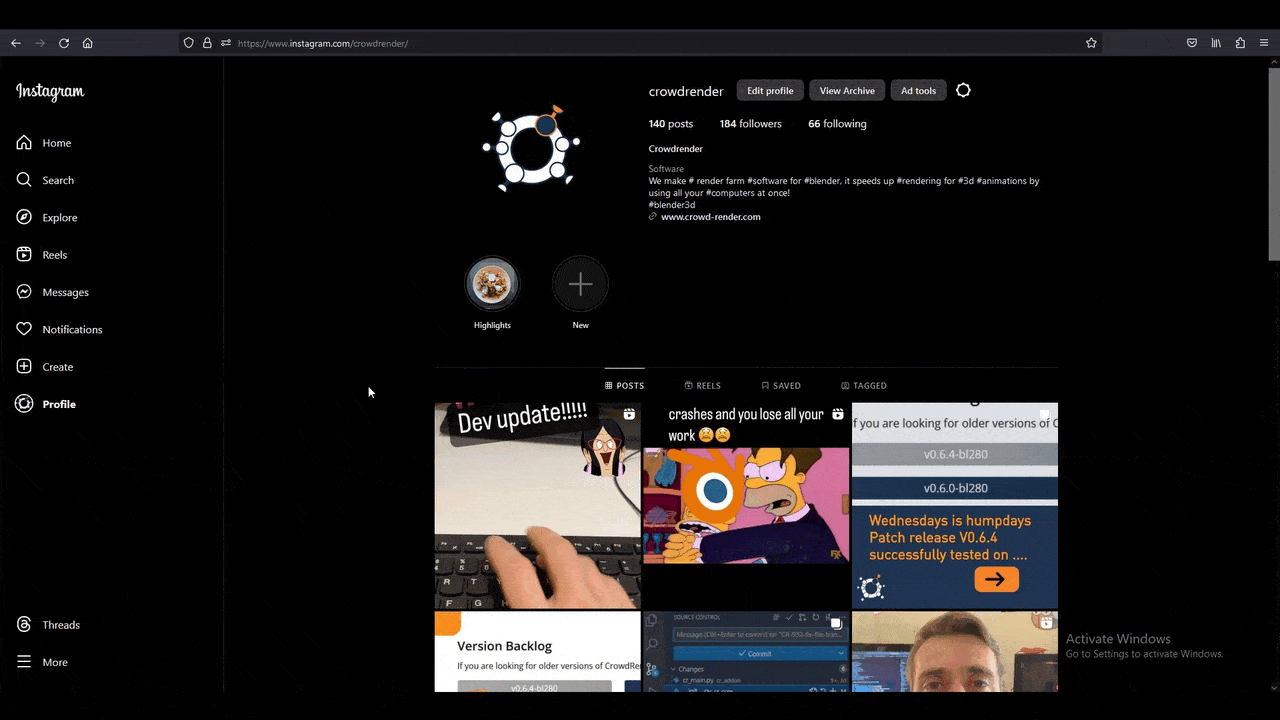This screenshot has width=1280, height=720.
Task: Open the 66 following list
Action: coord(837,124)
